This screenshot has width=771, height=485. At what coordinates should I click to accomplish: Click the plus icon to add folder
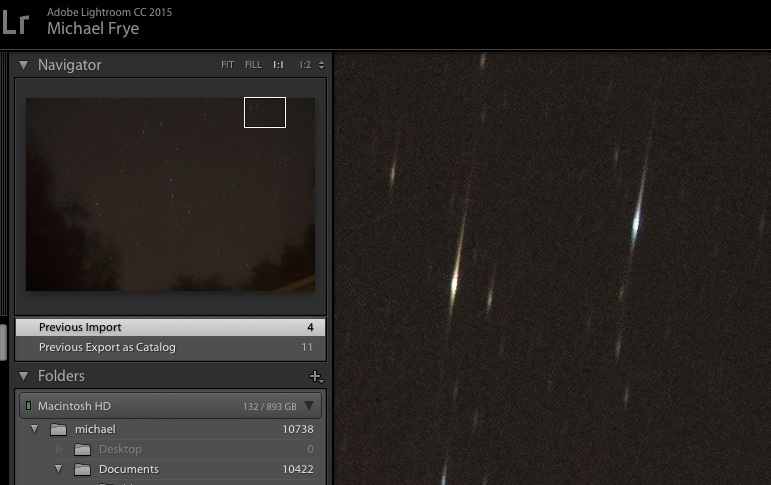(315, 376)
